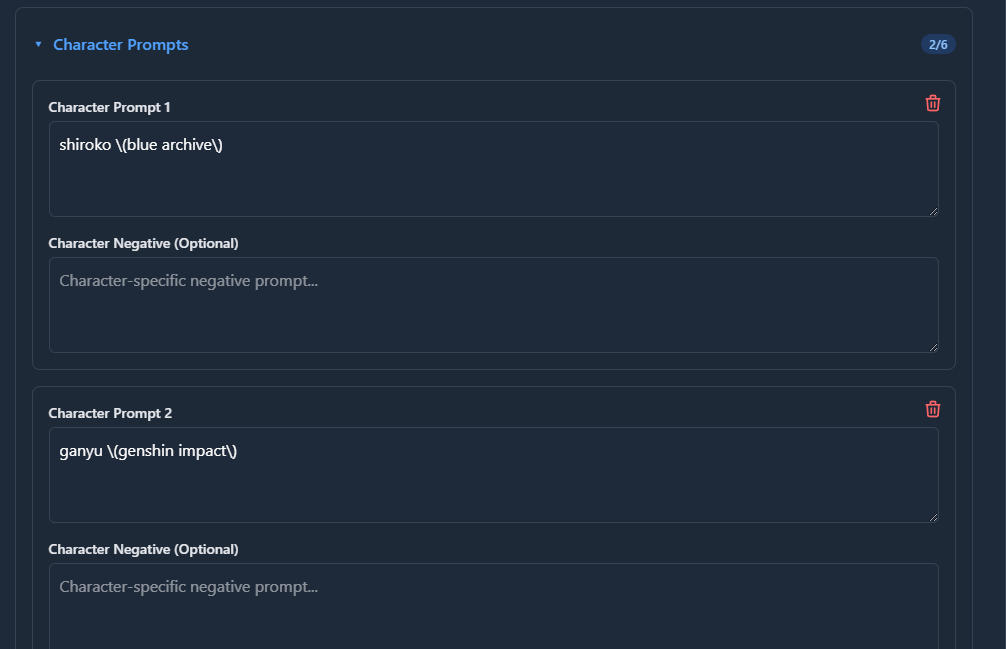
Task: Grab resize handle of Character Prompt 1 textarea
Action: (934, 212)
